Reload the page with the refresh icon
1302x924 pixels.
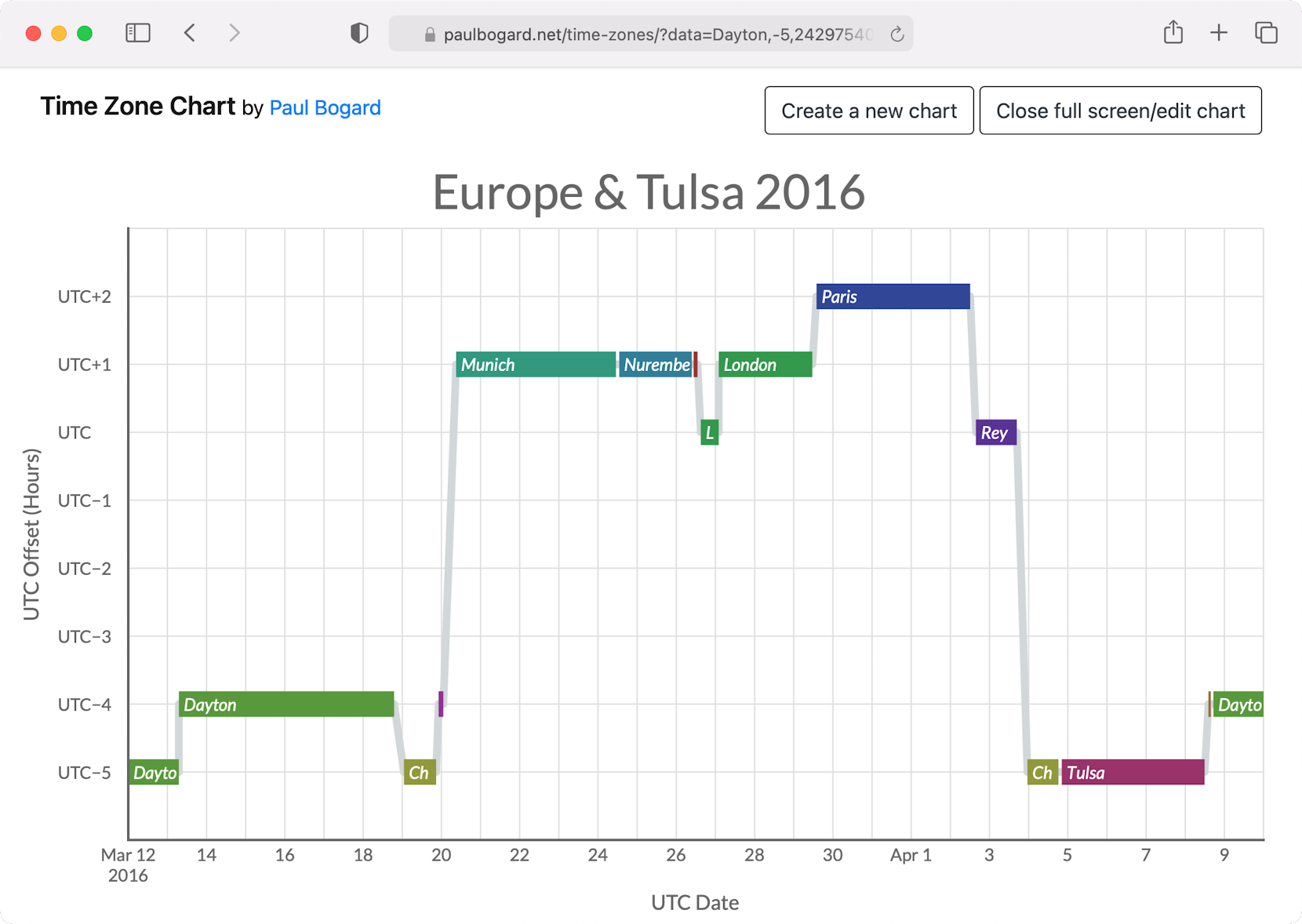[x=897, y=35]
